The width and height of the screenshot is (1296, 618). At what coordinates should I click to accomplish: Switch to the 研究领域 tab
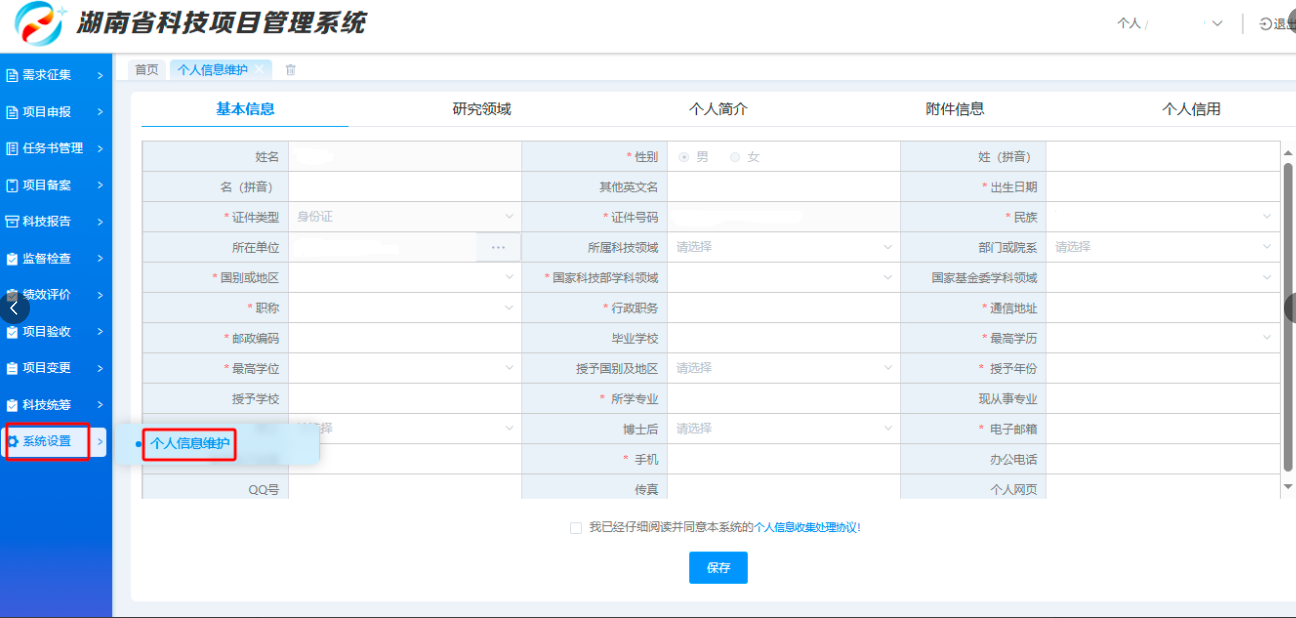[x=481, y=109]
